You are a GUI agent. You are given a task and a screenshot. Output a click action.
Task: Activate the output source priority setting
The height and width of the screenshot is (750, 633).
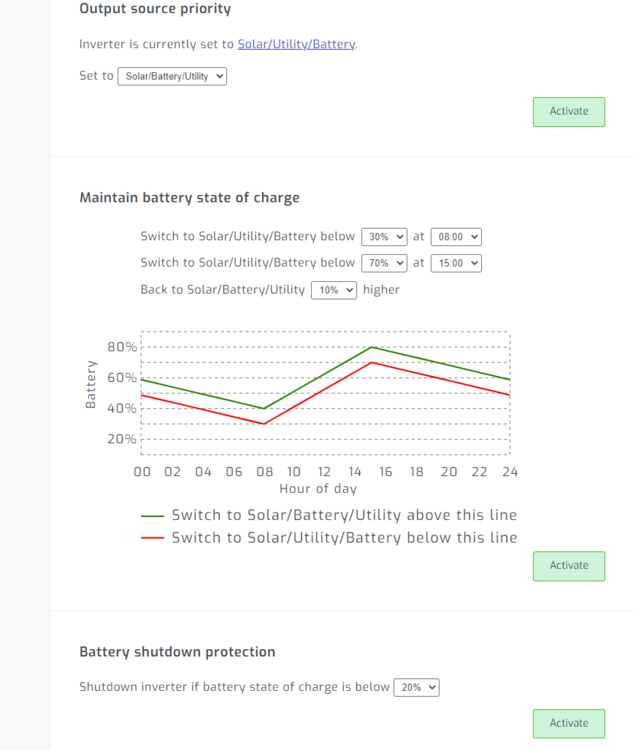[x=568, y=112]
